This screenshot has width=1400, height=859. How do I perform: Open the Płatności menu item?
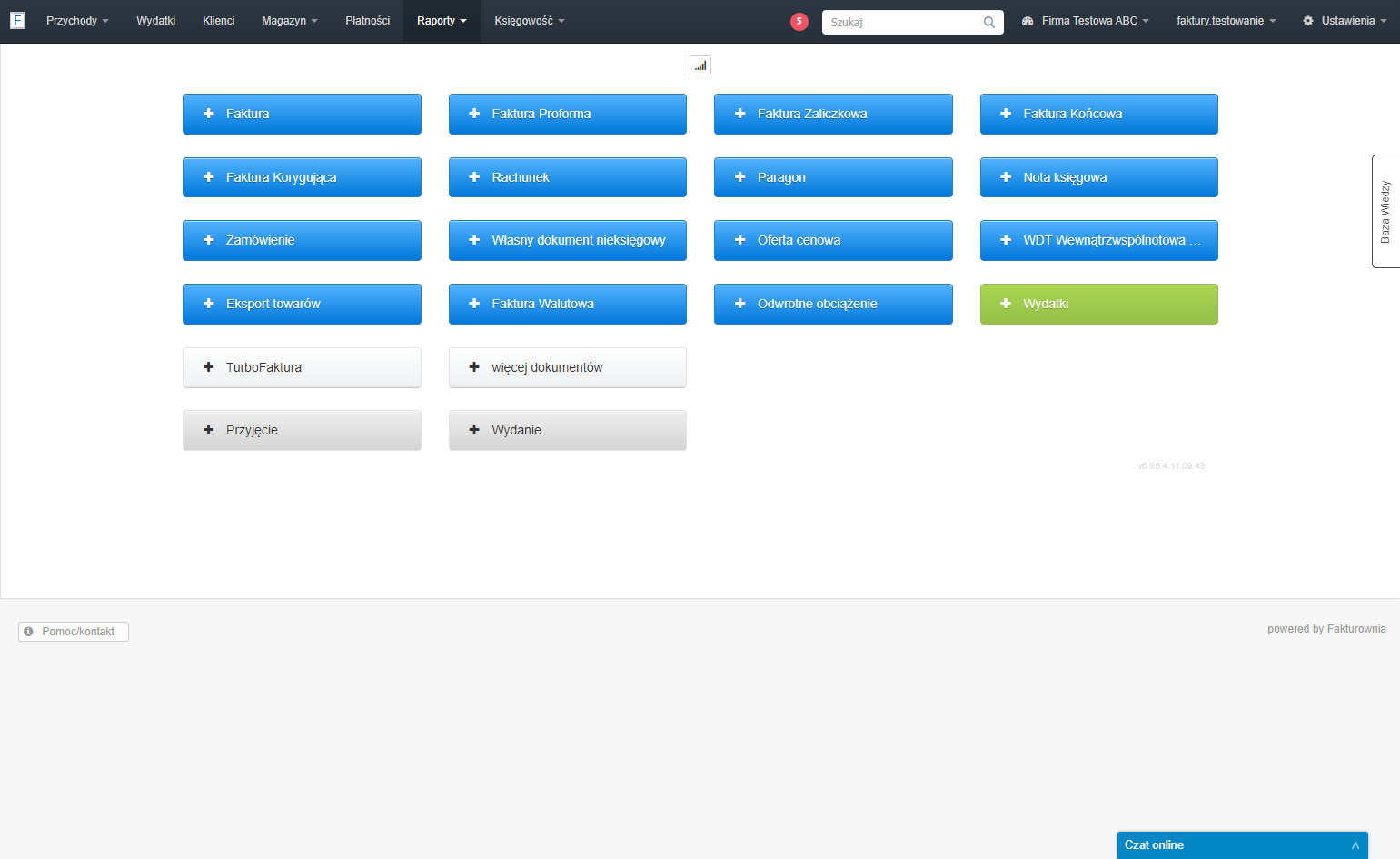pyautogui.click(x=368, y=21)
